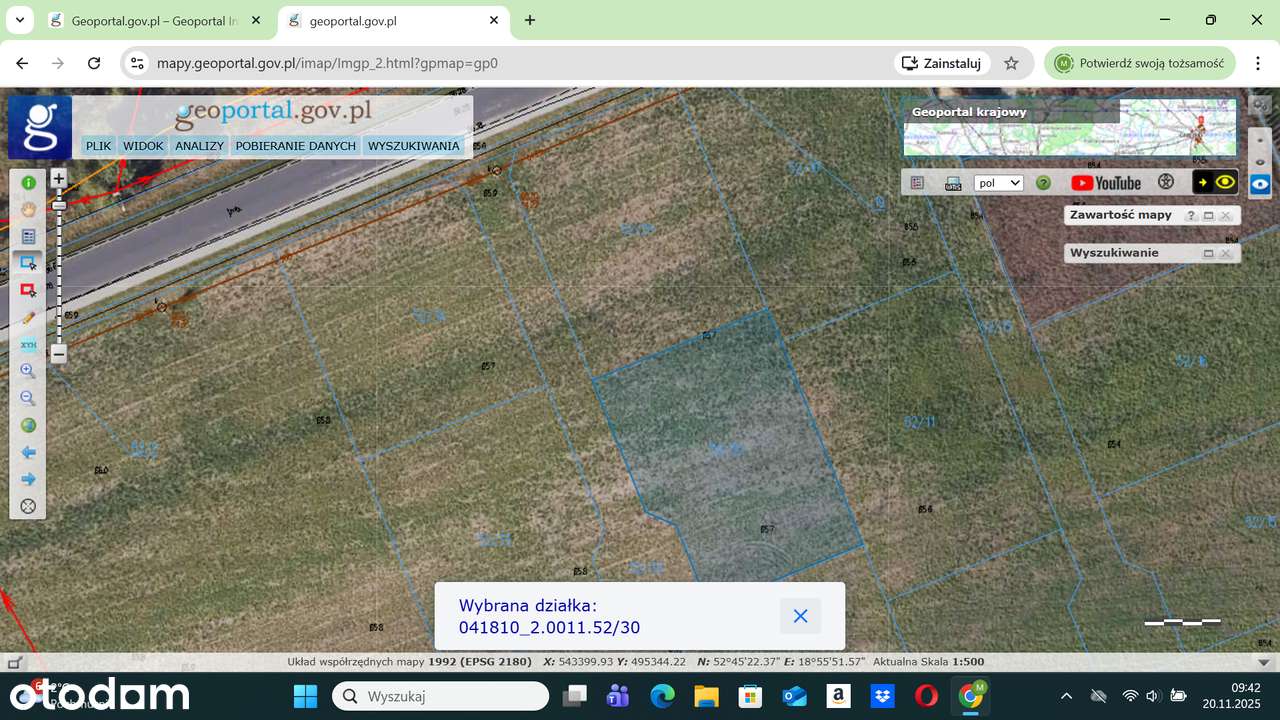Open the language dropdown showing 'pol'
Image resolution: width=1280 pixels, height=720 pixels.
(x=998, y=183)
